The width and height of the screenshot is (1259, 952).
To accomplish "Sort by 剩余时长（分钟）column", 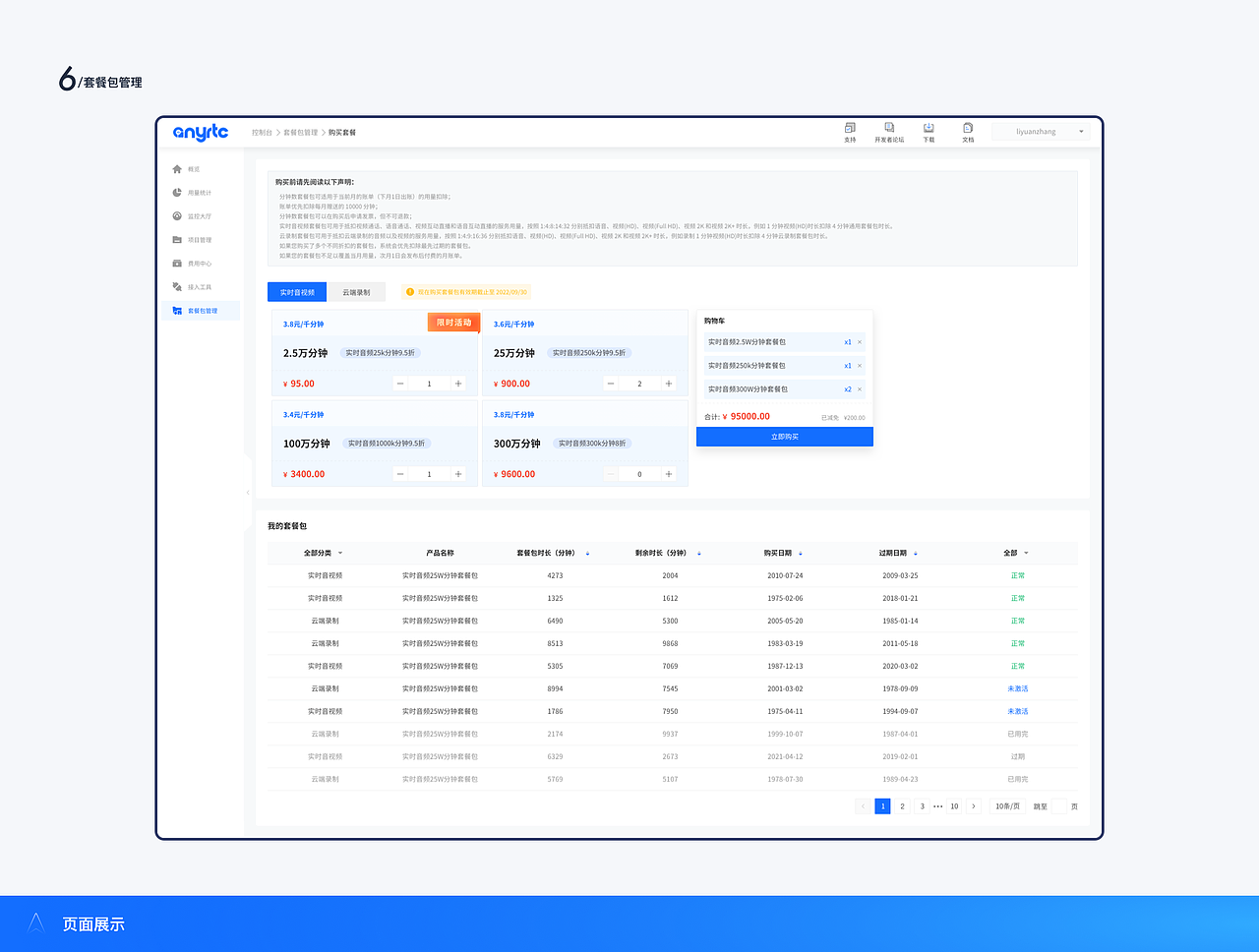I will point(699,554).
